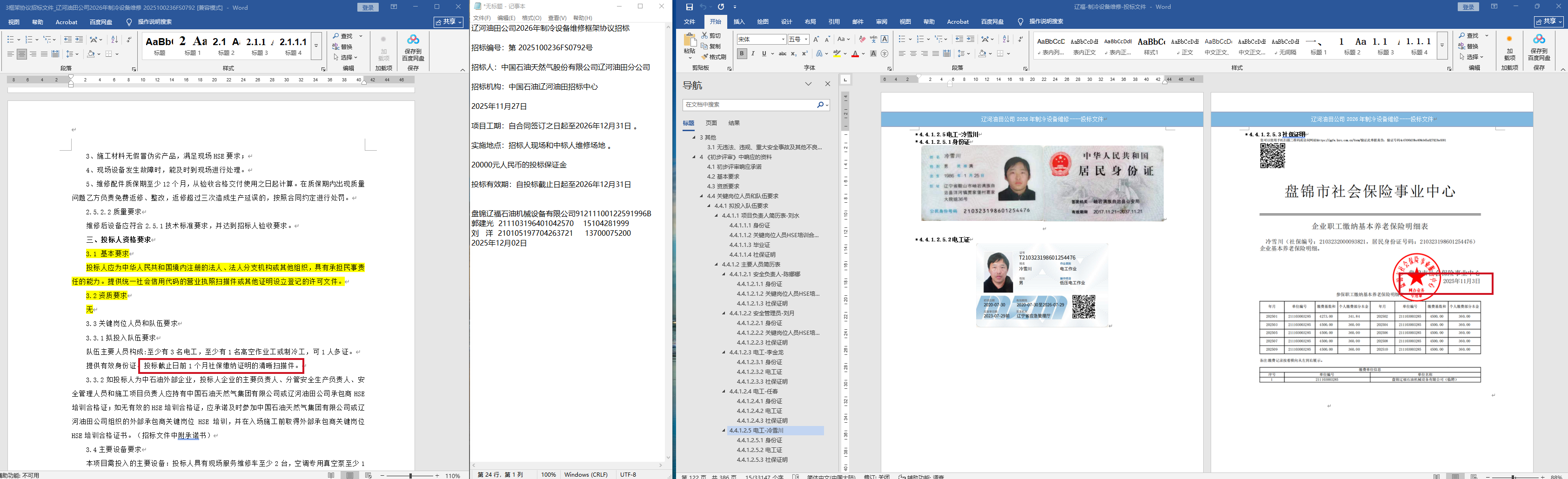Click the search magnifier in navigation pane
Viewport: 1568px width, 479px height.
820,105
